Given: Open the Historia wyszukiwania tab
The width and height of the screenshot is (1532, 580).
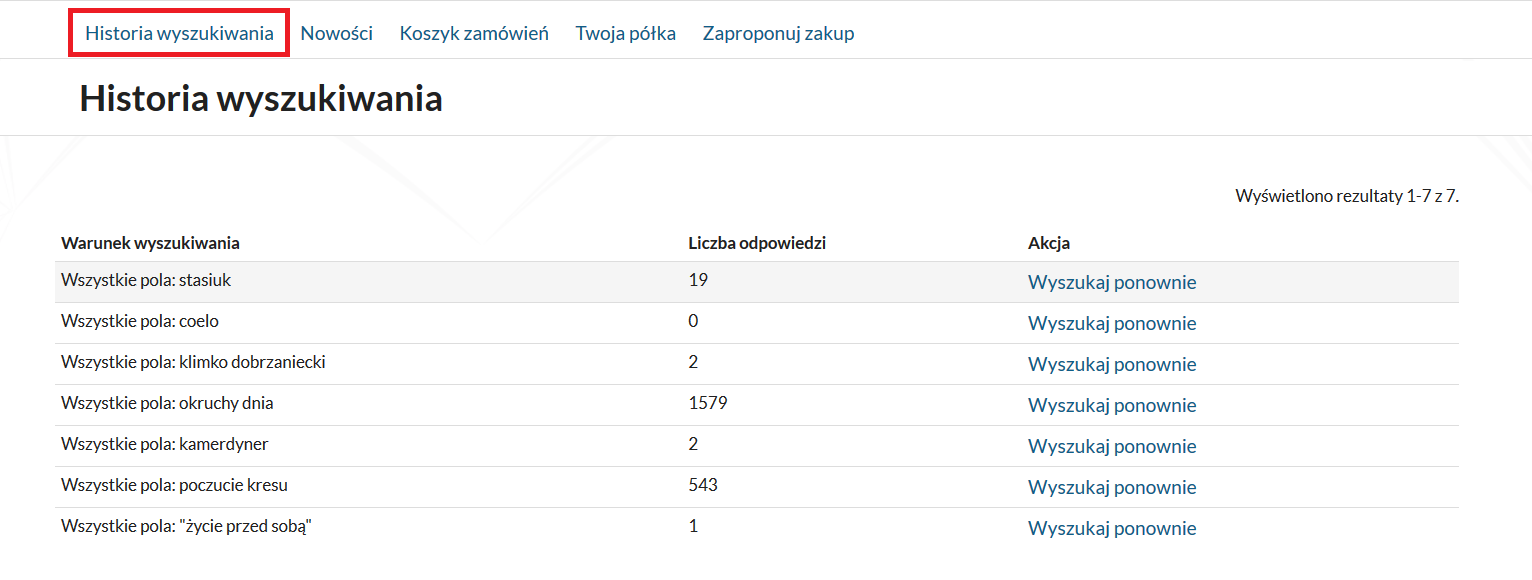Looking at the screenshot, I should click(x=179, y=33).
